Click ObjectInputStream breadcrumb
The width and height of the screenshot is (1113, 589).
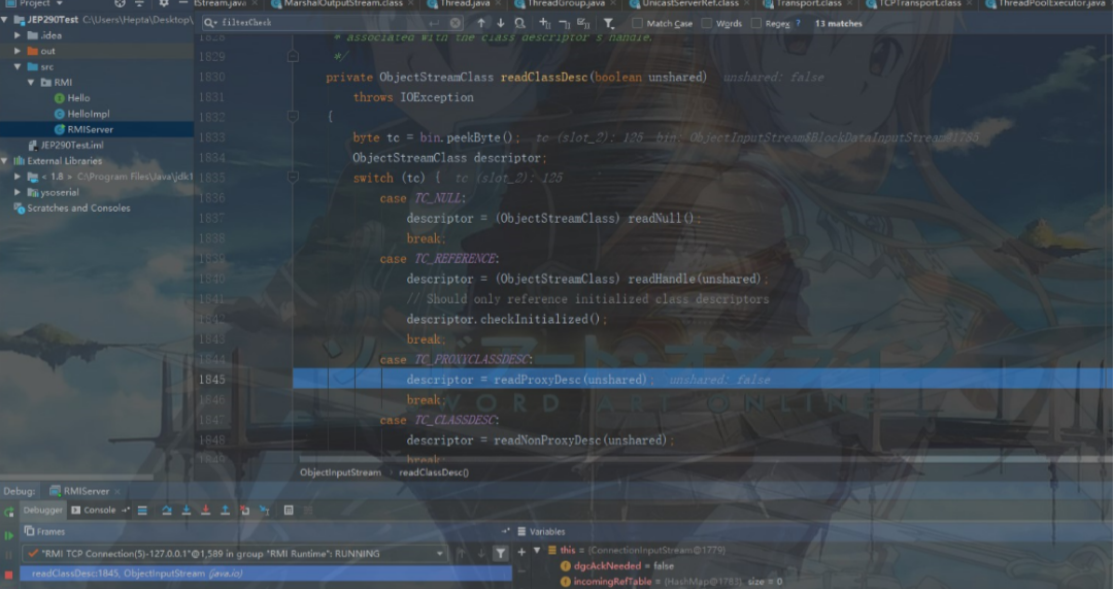(340, 473)
